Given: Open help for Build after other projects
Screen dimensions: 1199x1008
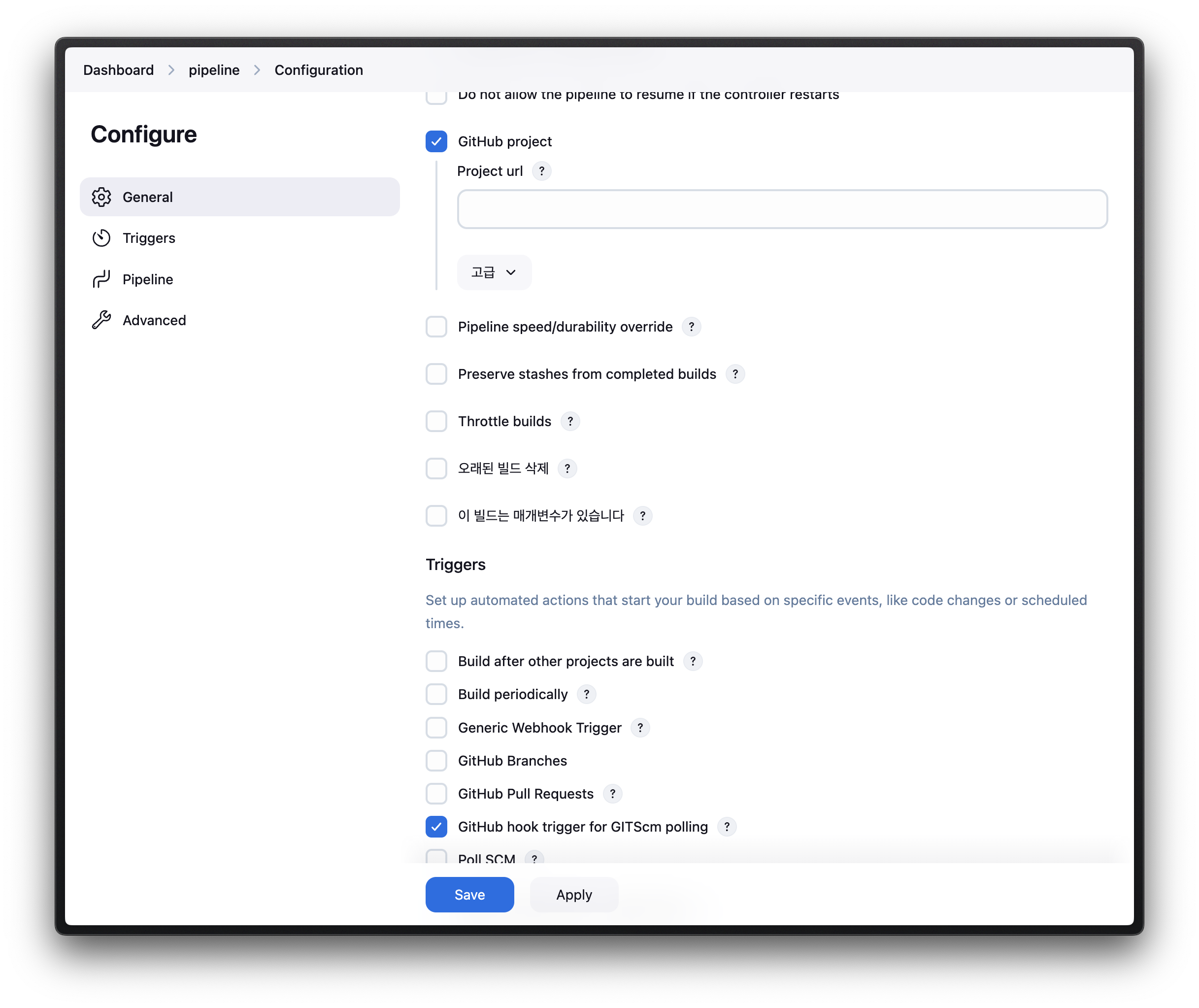Looking at the screenshot, I should [693, 662].
